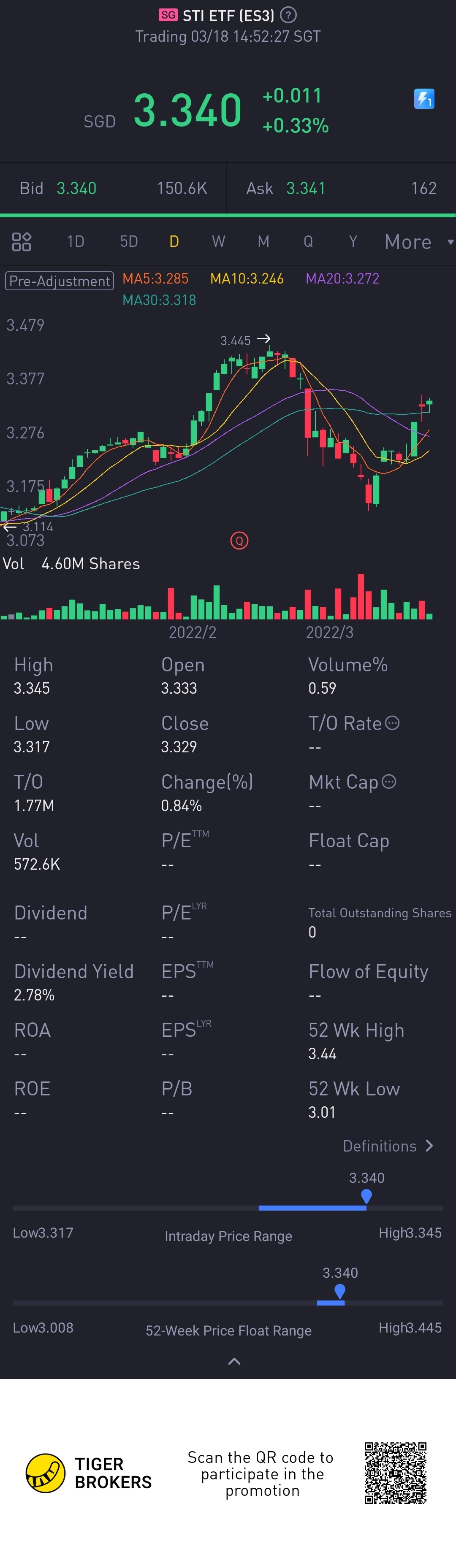This screenshot has width=456, height=1568.
Task: Tap the red Q marker on chart
Action: coord(239,541)
